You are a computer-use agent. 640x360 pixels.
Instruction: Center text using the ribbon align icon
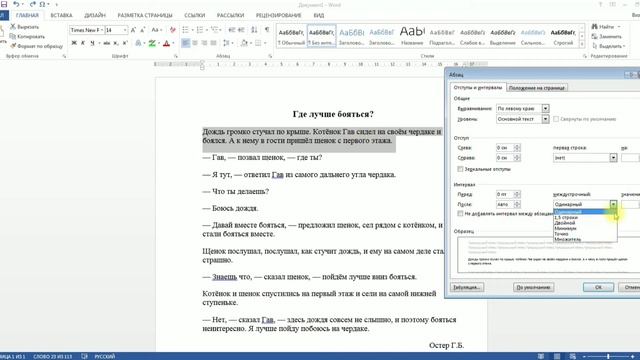tap(195, 43)
